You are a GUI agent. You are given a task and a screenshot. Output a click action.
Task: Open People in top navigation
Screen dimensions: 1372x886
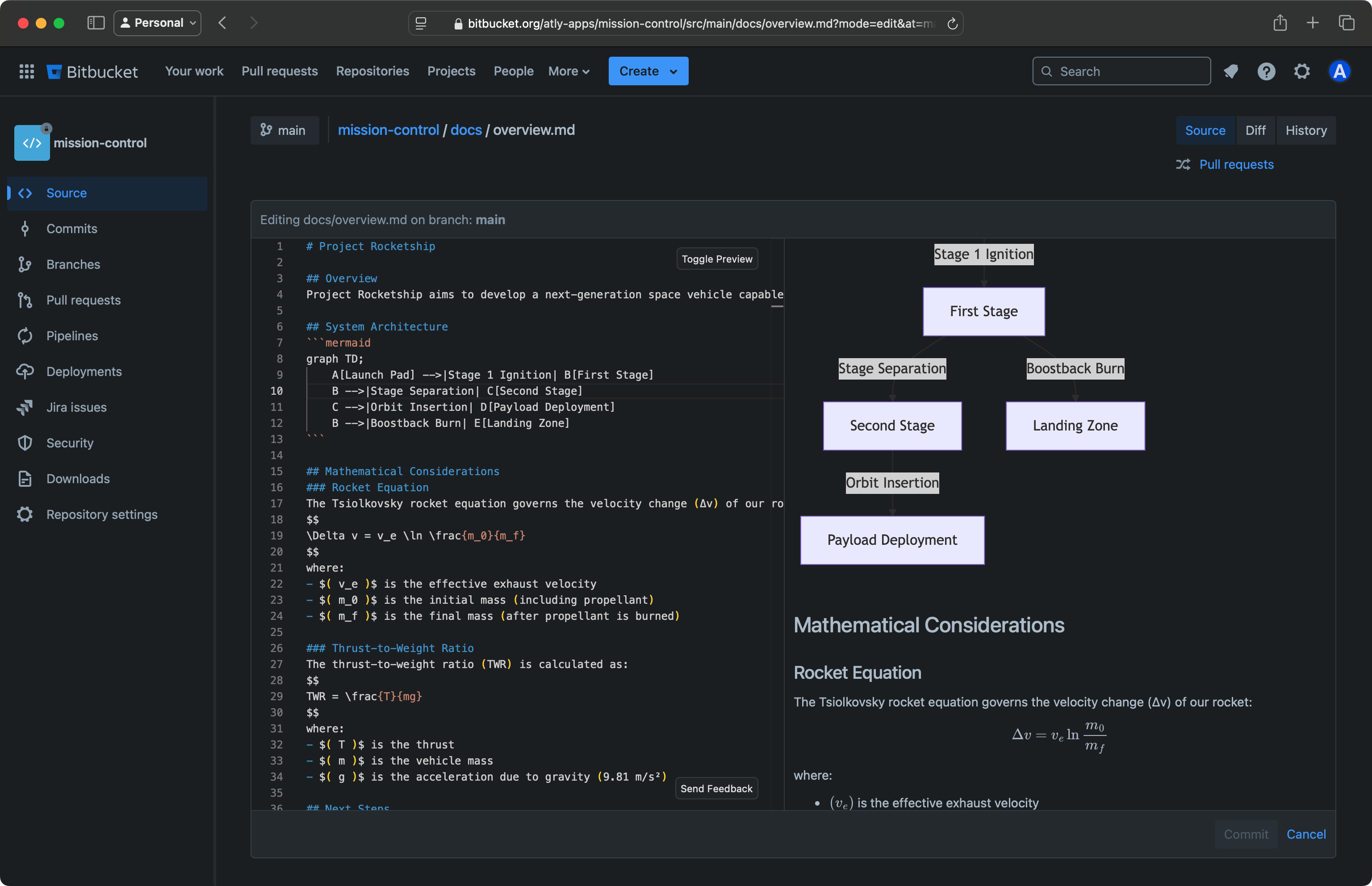coord(513,71)
